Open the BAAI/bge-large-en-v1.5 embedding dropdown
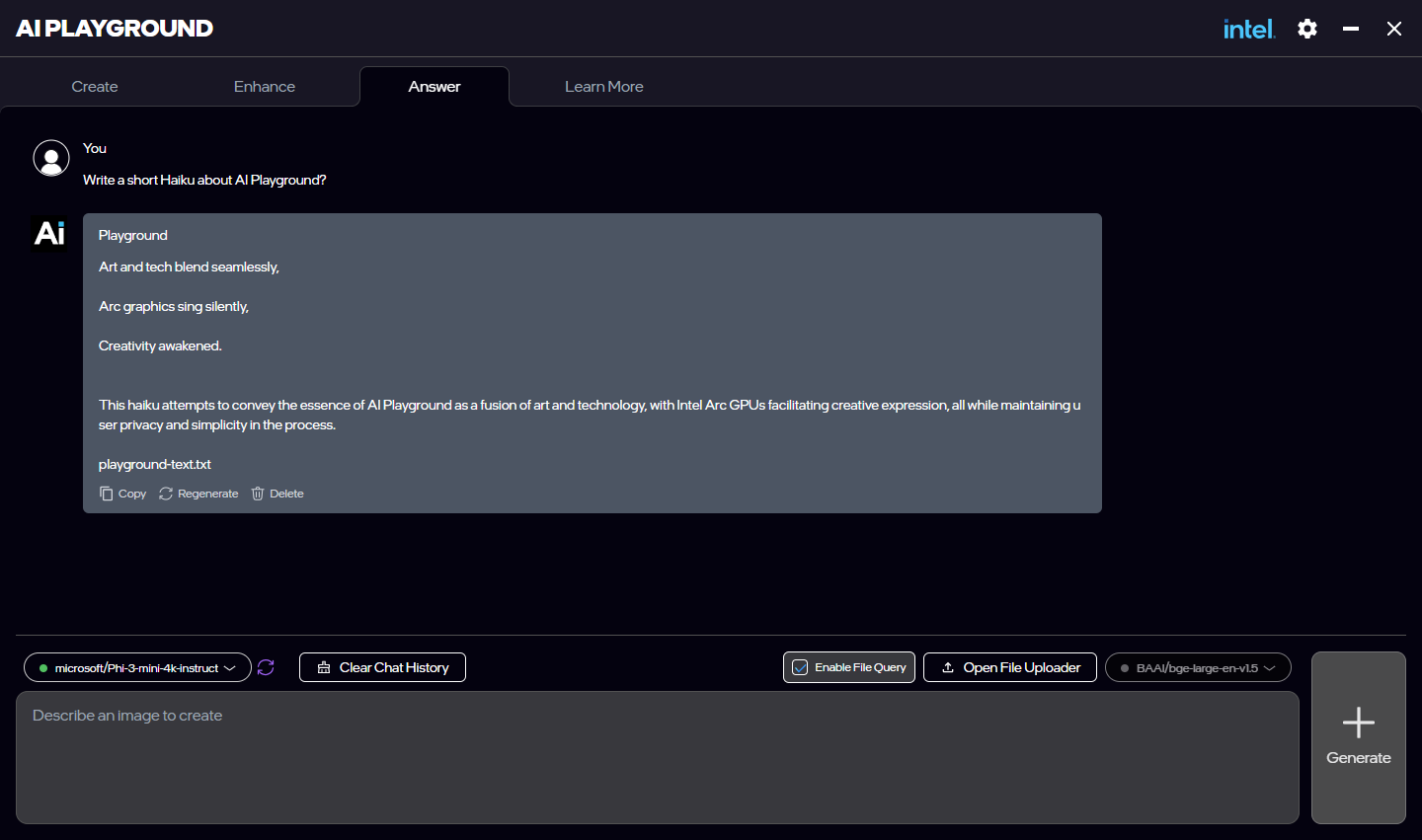Image resolution: width=1422 pixels, height=840 pixels. point(1198,667)
